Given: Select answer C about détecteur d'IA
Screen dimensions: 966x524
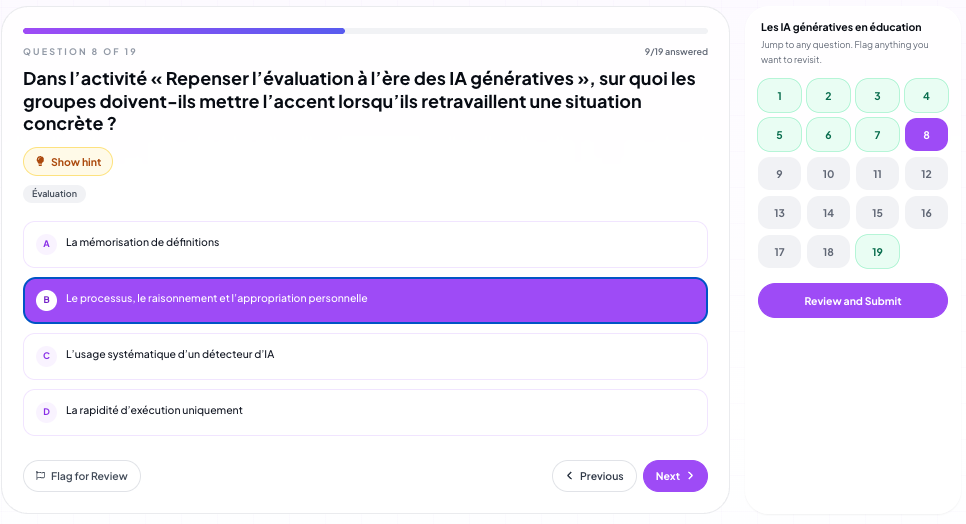Looking at the screenshot, I should click(x=365, y=357).
